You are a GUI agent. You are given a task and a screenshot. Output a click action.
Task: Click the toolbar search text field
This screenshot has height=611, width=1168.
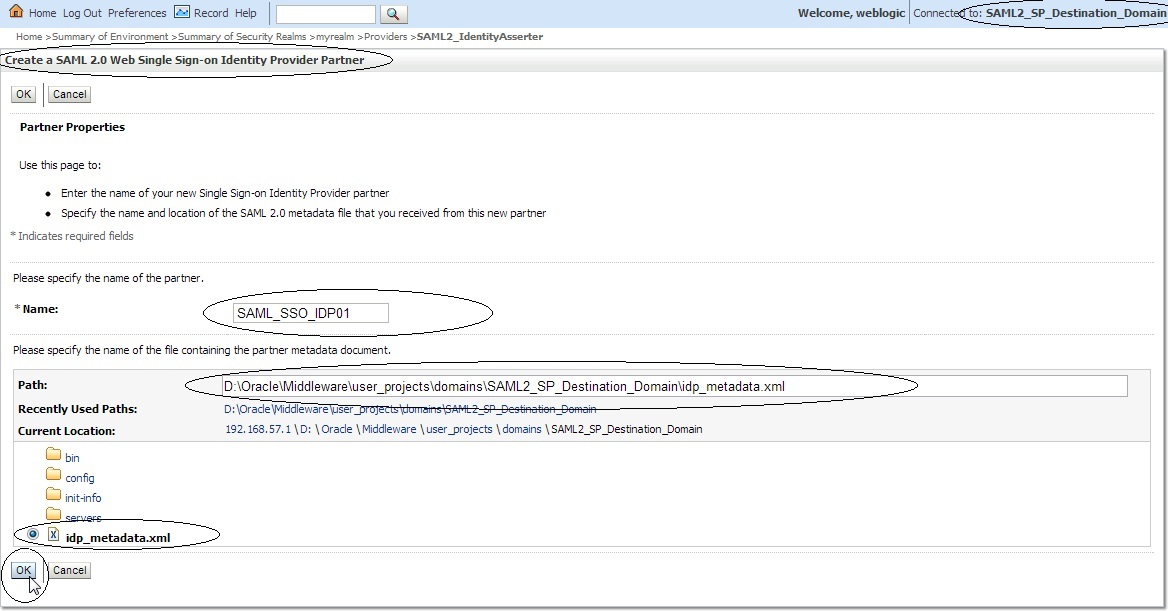pos(326,14)
